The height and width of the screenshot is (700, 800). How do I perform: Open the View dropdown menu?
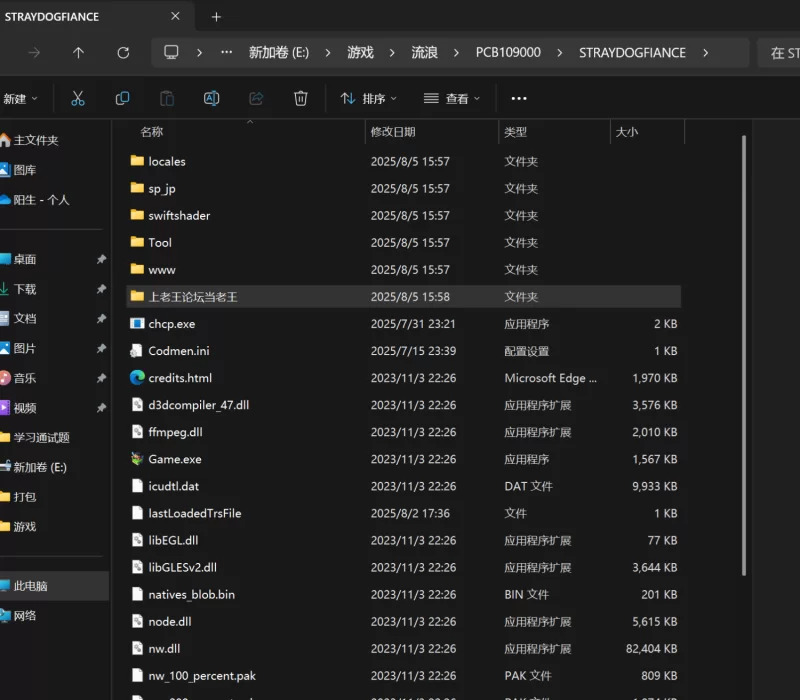(x=452, y=98)
